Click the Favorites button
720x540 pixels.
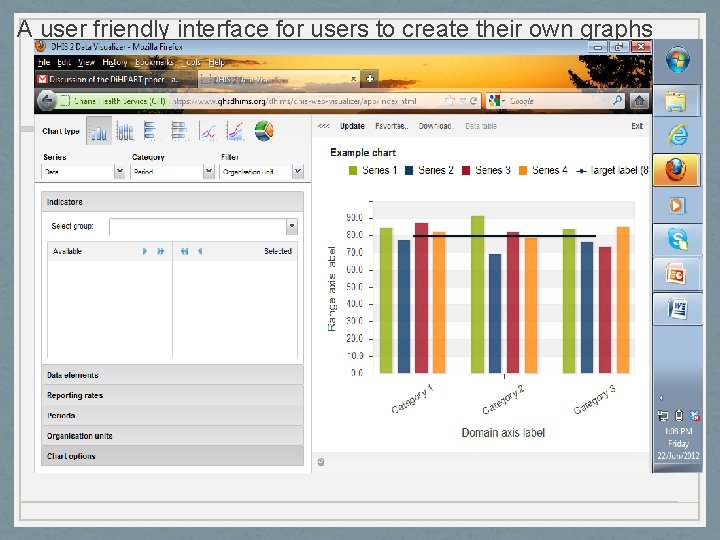pos(391,126)
